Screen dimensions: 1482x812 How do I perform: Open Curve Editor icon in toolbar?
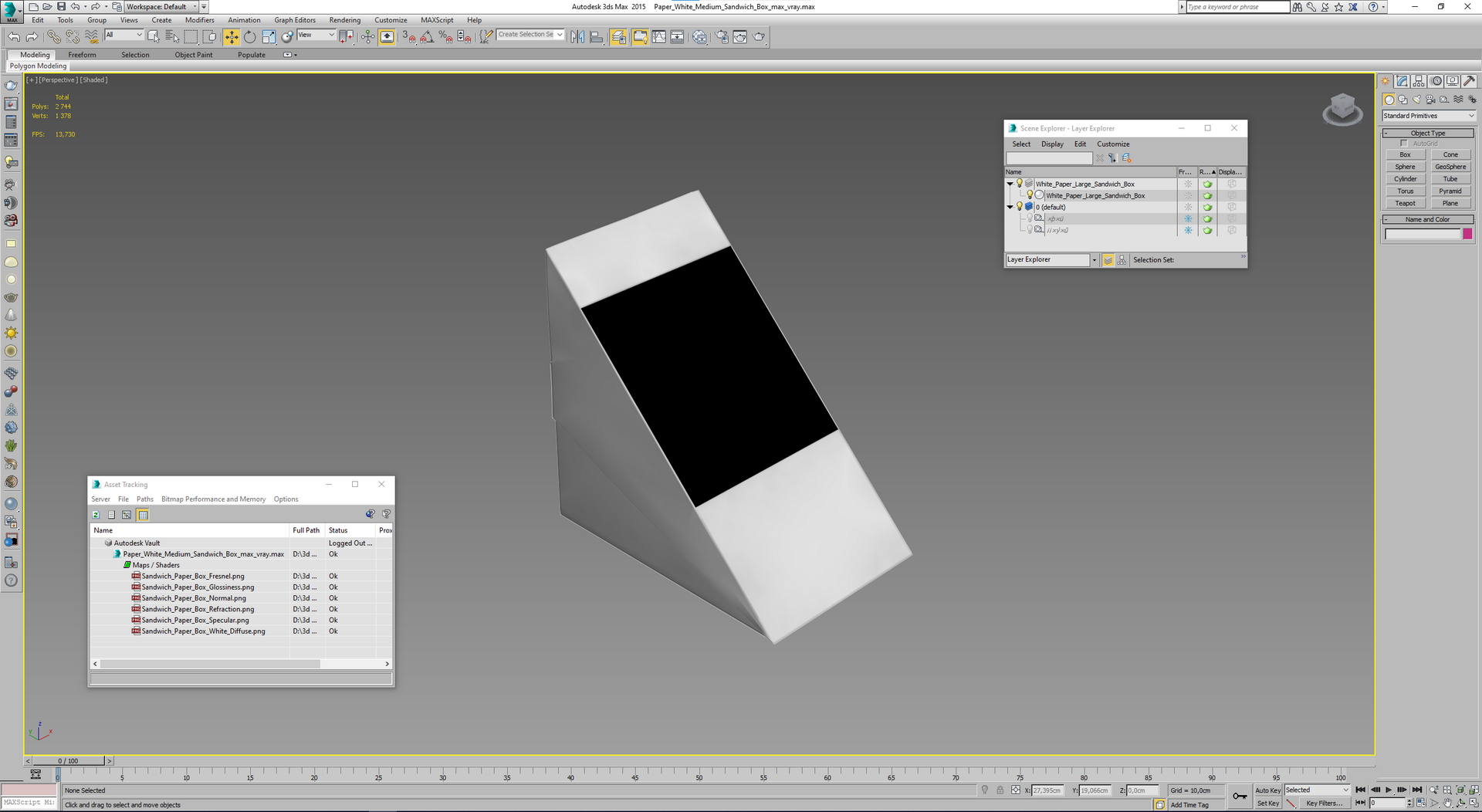(x=658, y=37)
